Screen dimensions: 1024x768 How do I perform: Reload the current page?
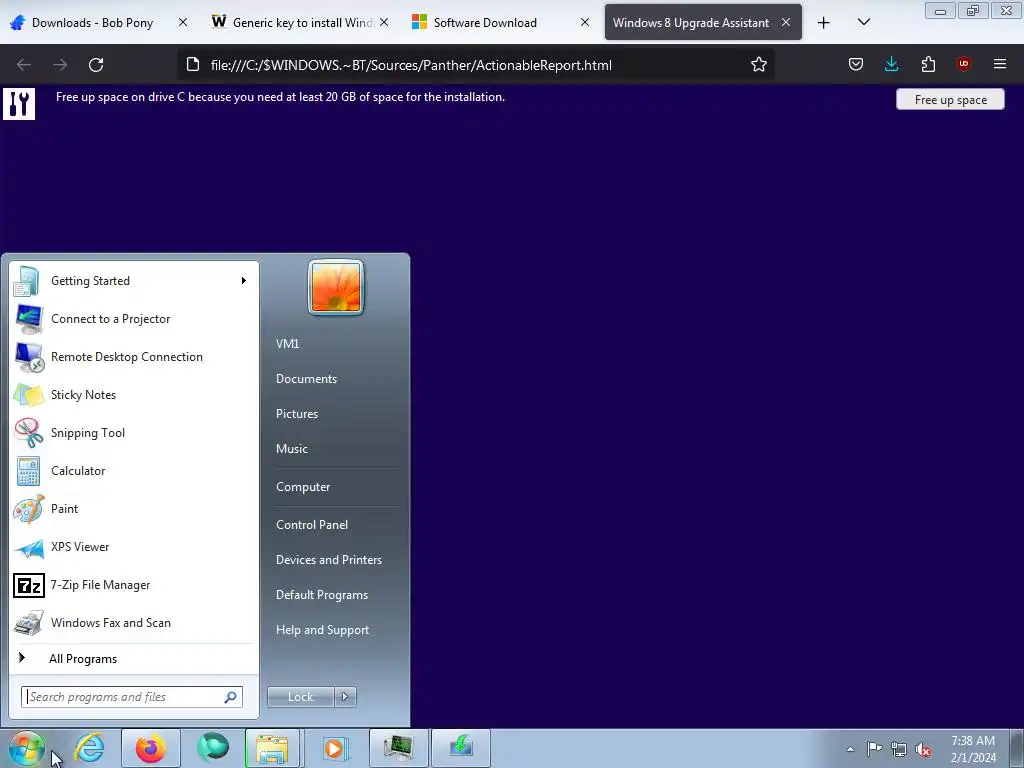tap(96, 65)
